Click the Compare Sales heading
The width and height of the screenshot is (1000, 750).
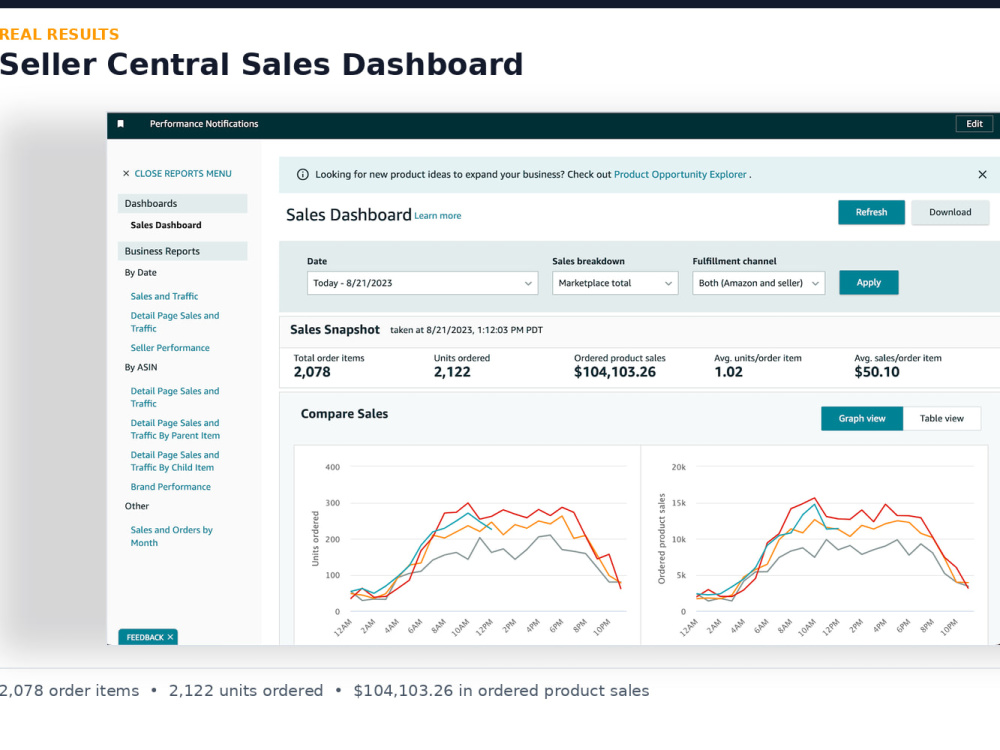[x=344, y=414]
